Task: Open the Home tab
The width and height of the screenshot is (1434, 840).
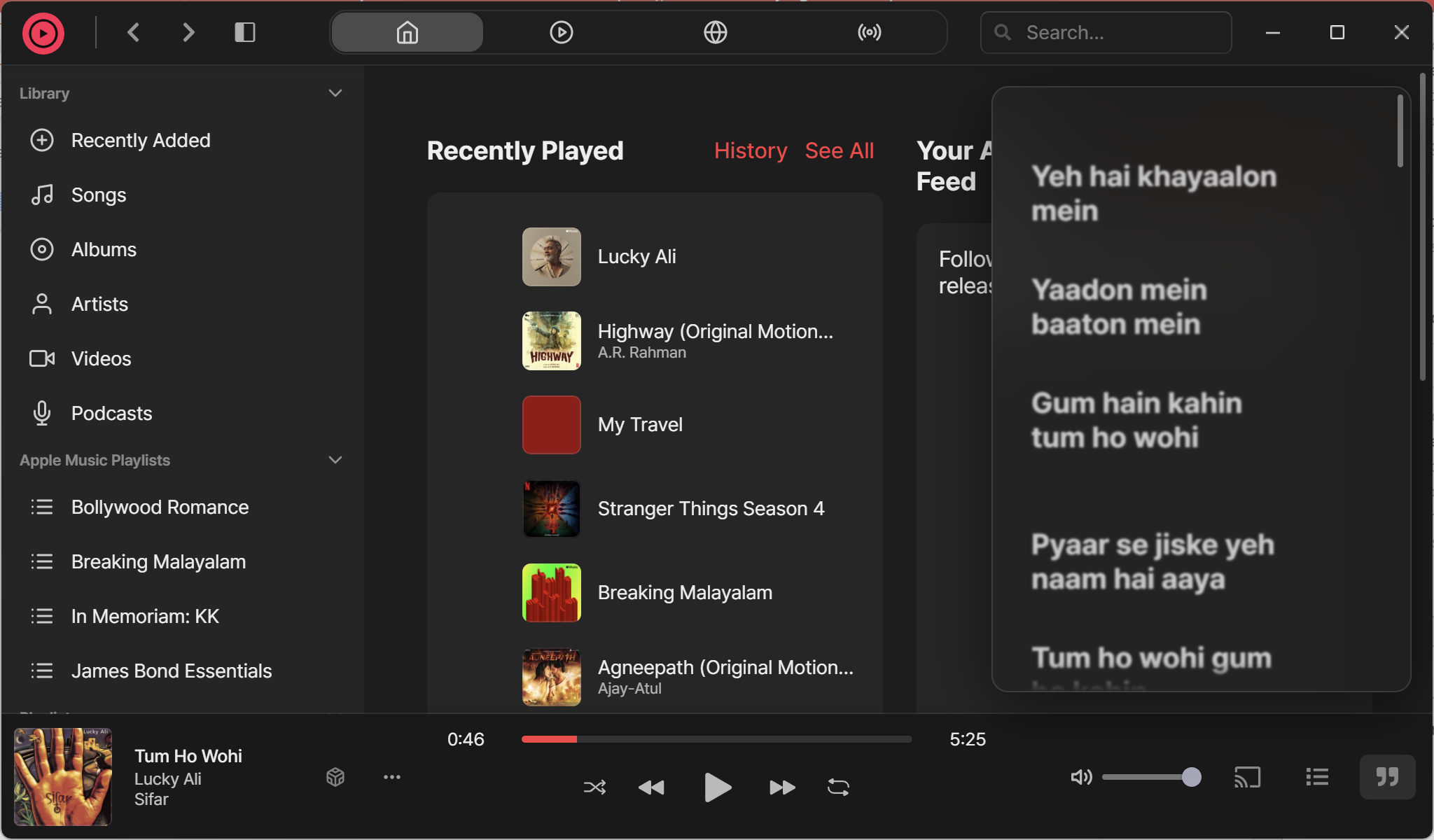Action: coord(408,32)
